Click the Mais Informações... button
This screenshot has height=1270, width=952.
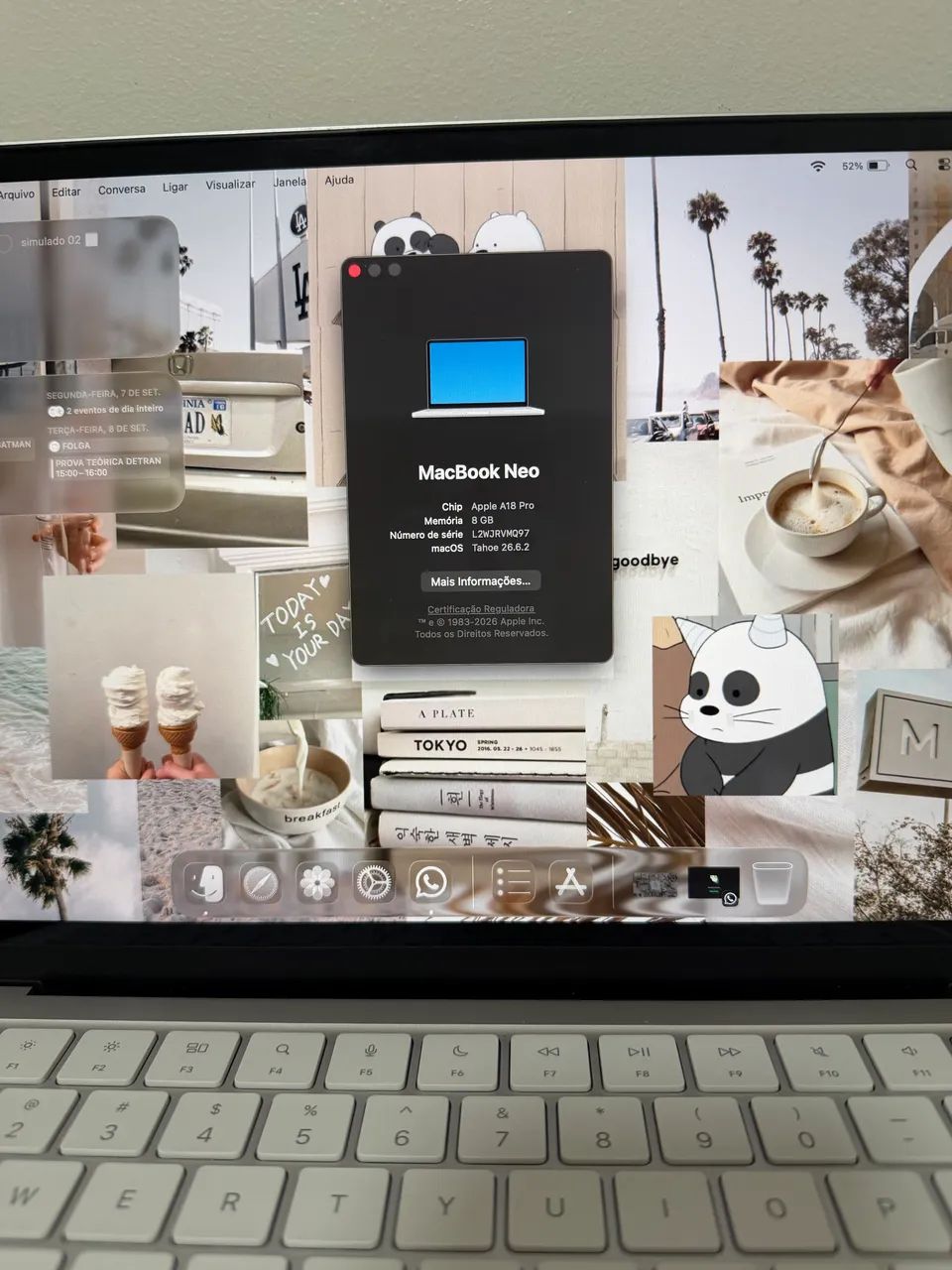(480, 581)
